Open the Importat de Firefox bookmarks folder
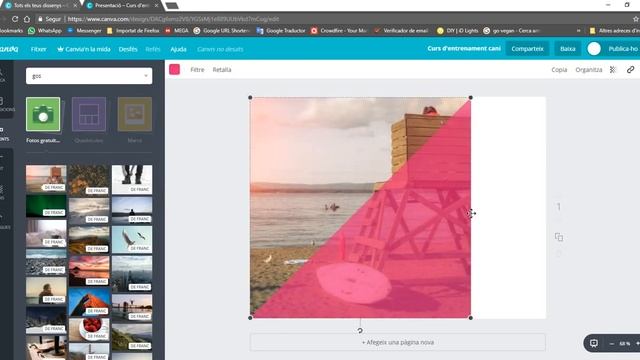640x360 pixels. point(133,31)
